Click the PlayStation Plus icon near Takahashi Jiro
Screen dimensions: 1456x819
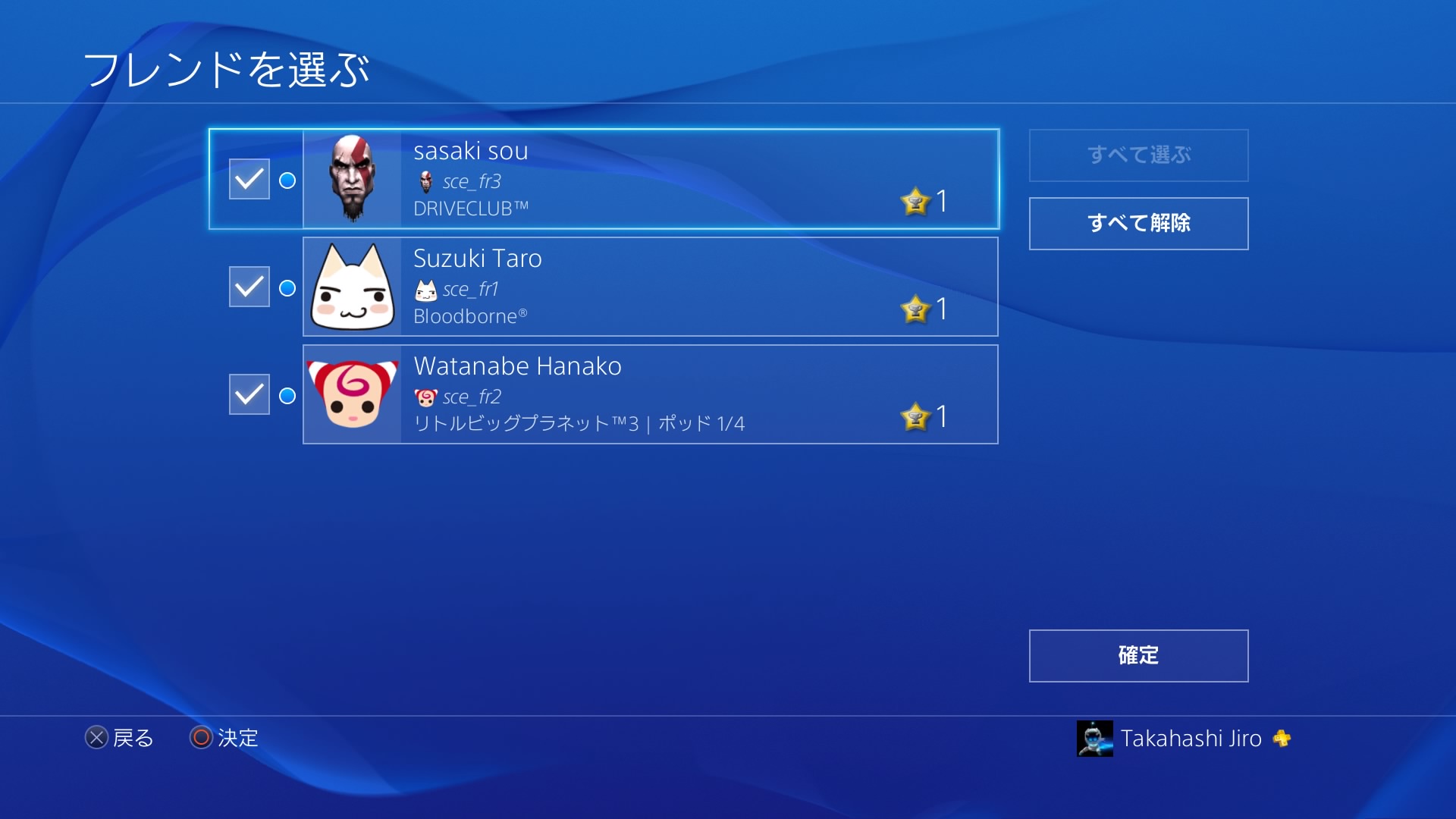coord(1282,739)
